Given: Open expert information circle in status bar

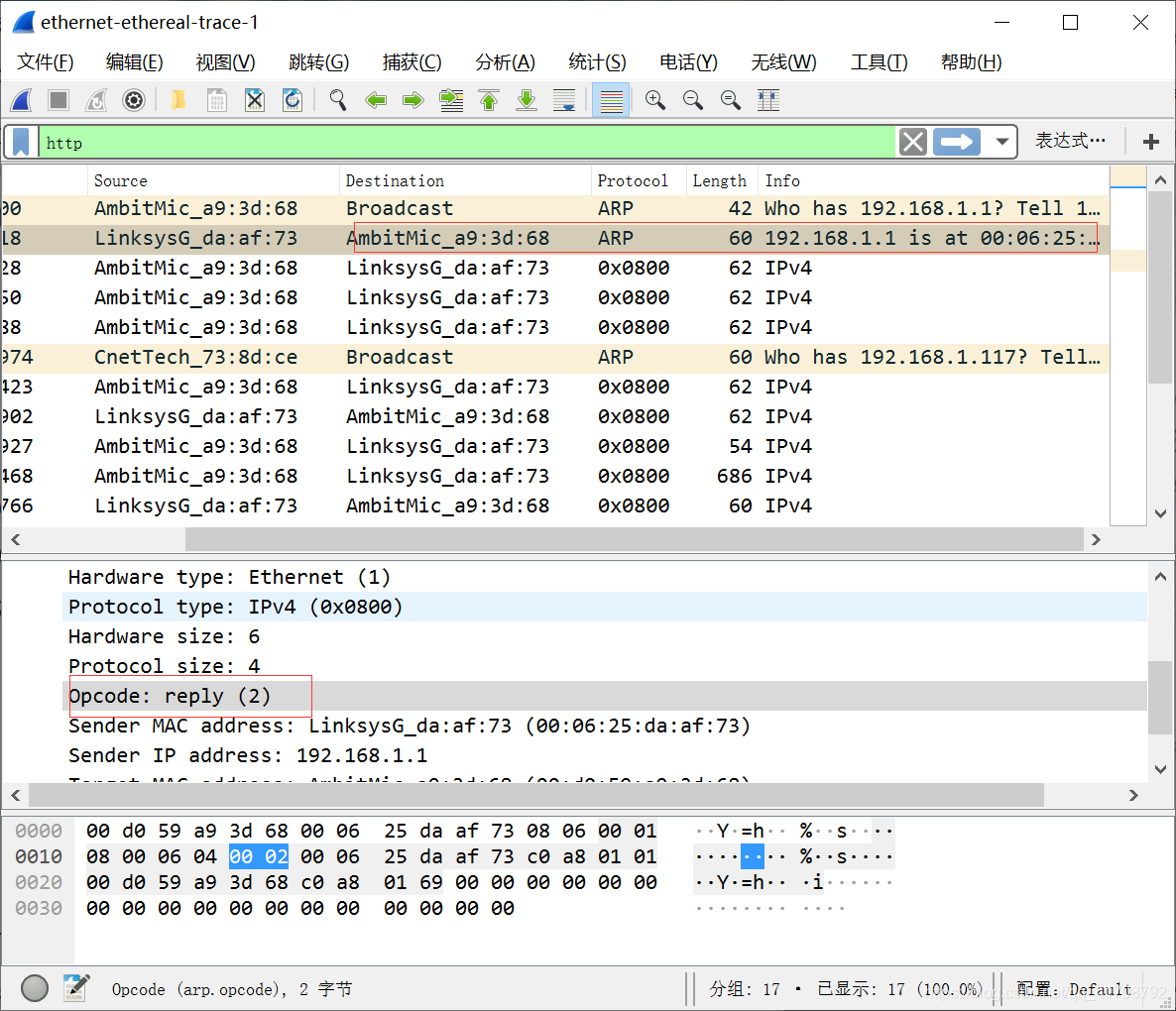Looking at the screenshot, I should 35,988.
